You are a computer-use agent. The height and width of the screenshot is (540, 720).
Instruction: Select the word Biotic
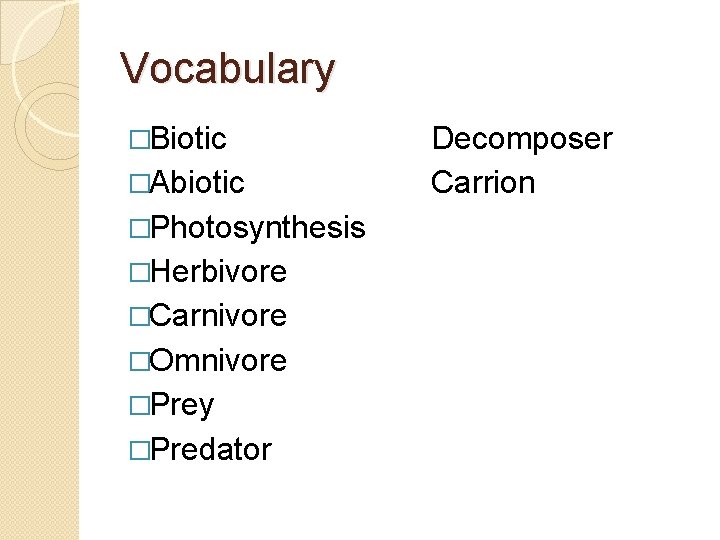pos(188,138)
